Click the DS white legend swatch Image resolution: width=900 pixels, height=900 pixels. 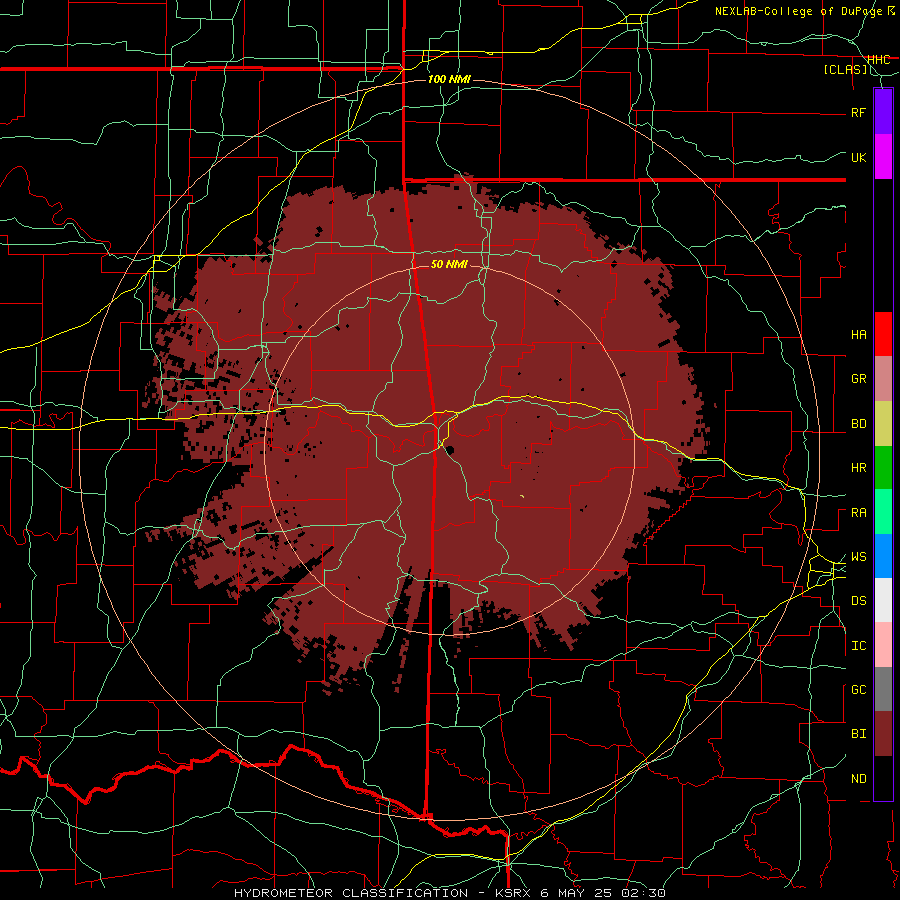tap(883, 600)
